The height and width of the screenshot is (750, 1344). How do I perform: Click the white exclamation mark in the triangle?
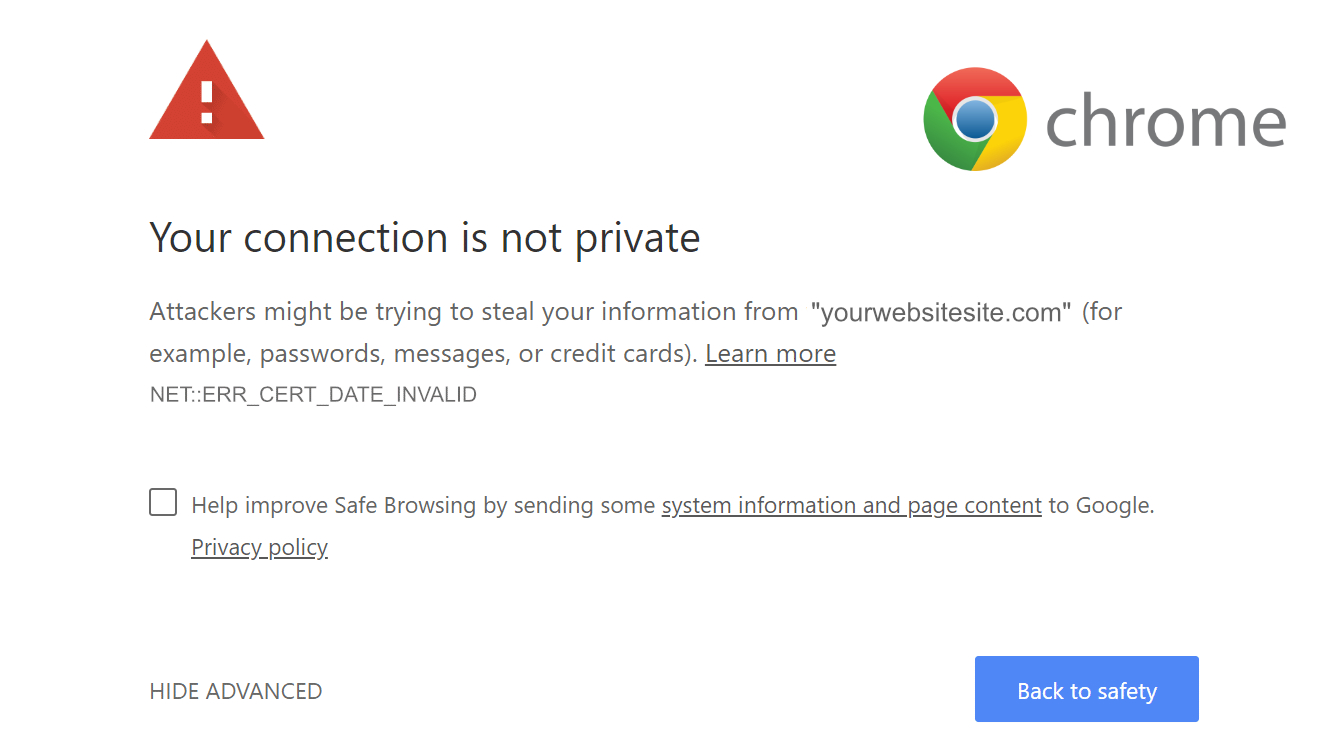[x=207, y=100]
